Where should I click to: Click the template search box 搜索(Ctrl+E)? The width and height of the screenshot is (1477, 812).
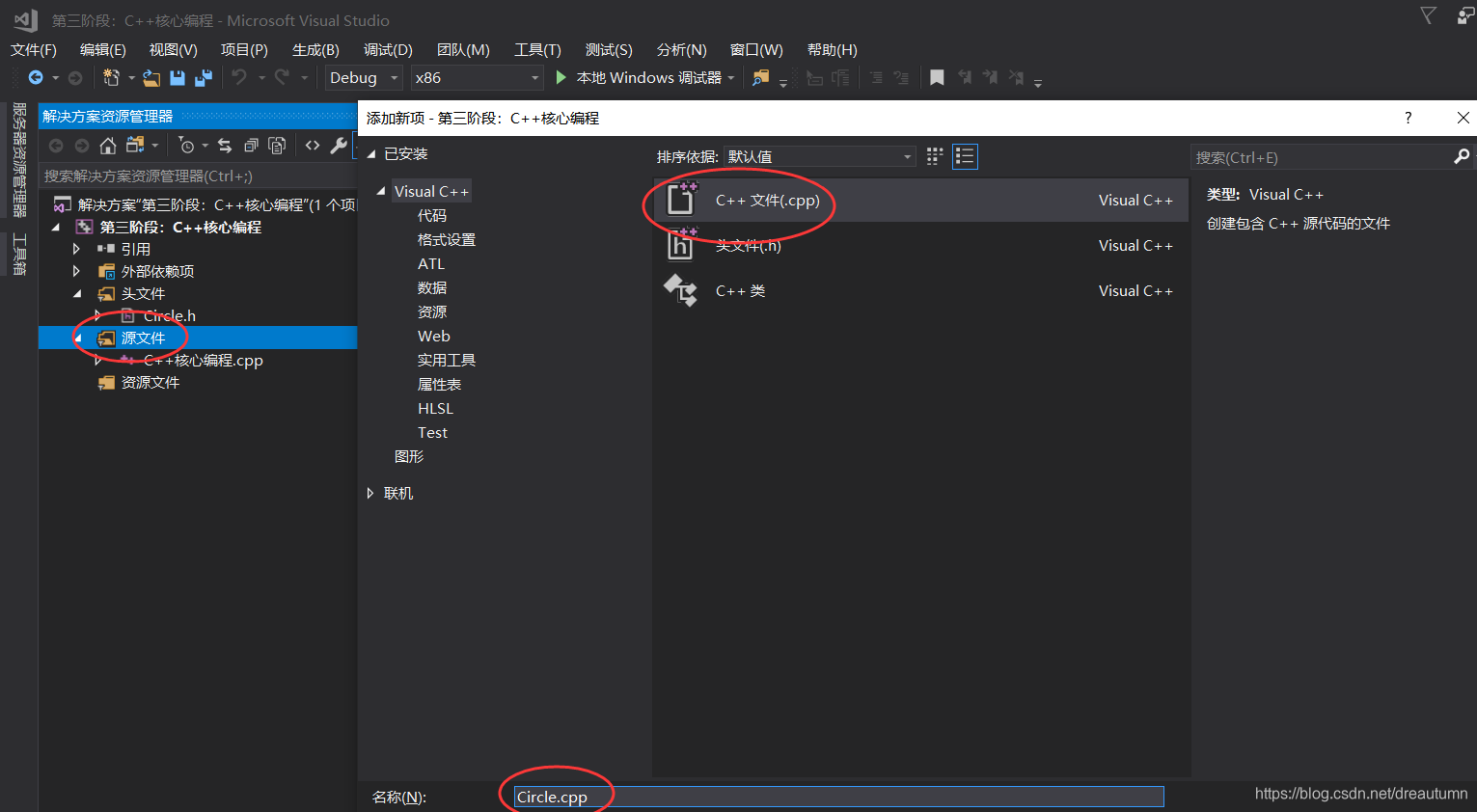[1323, 157]
